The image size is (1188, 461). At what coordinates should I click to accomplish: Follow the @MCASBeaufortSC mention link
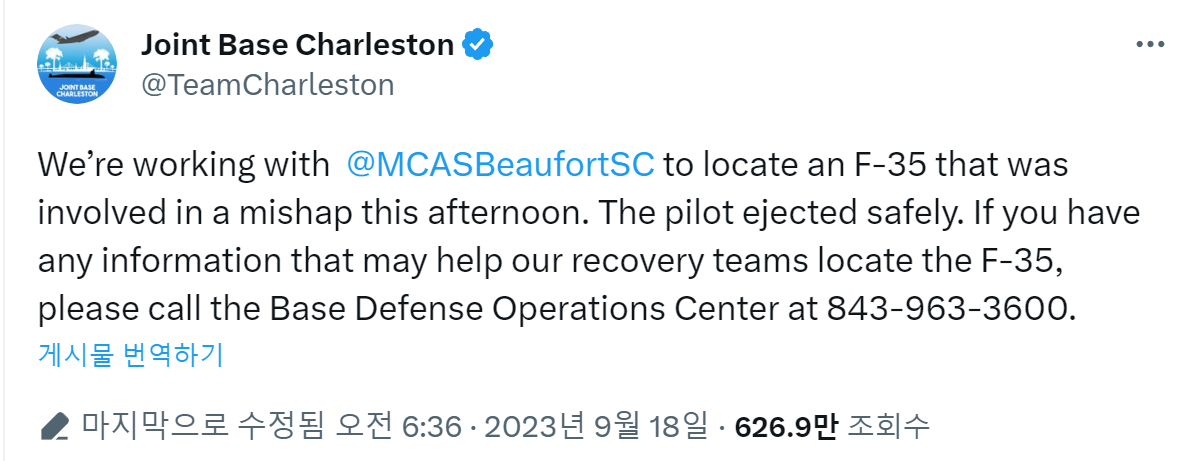500,165
